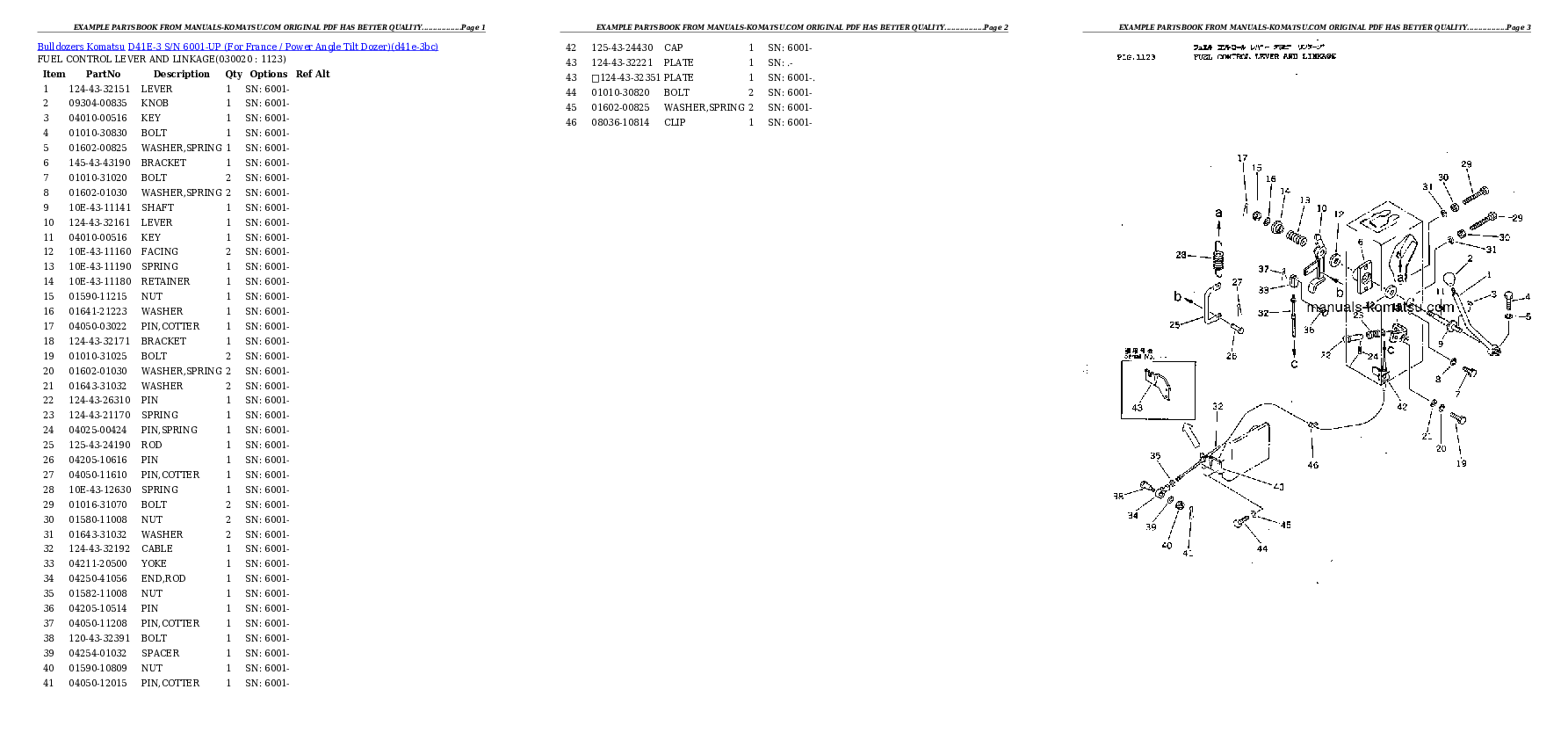The image size is (1568, 740).
Task: Click the Qty column header
Action: pyautogui.click(x=233, y=74)
